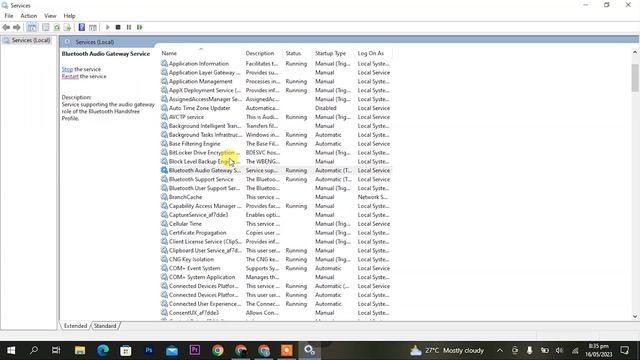Click the scrollbar up arrow of services list

click(635, 52)
